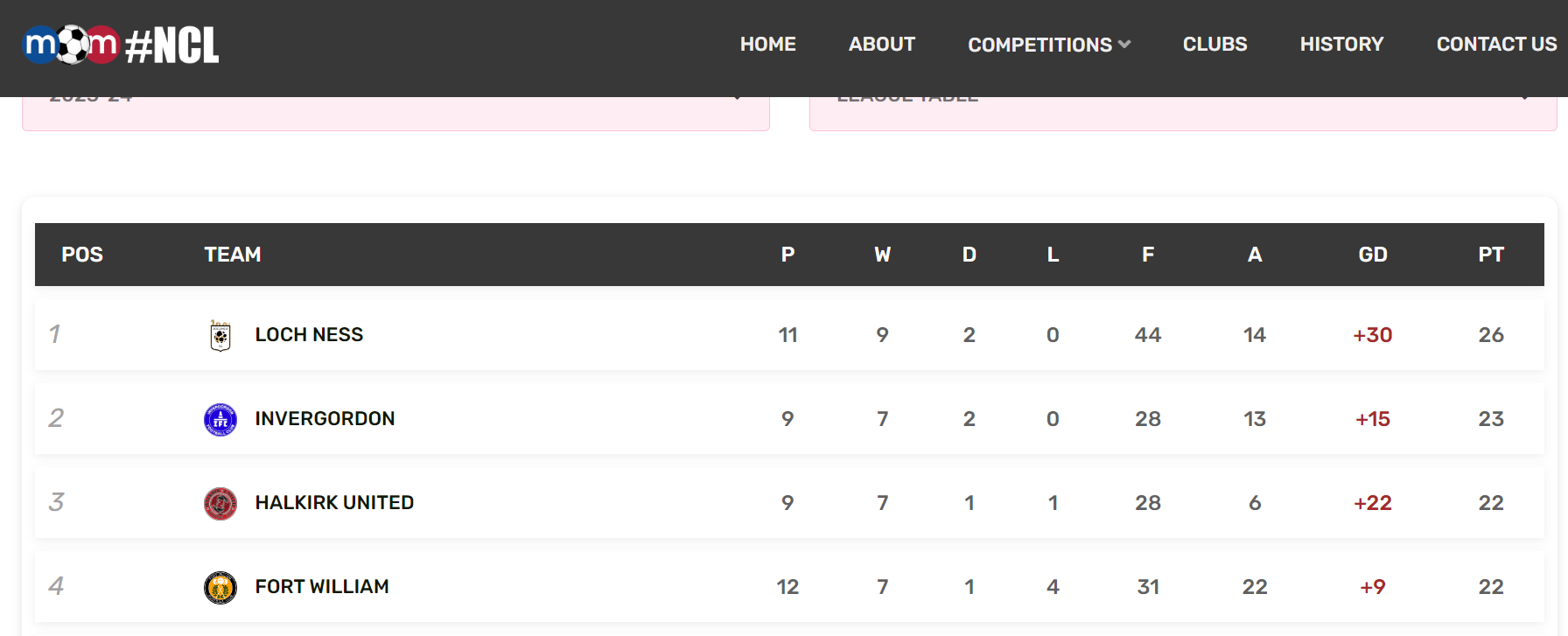Expand the Competitions menu chevron
This screenshot has height=636, width=1568.
click(1124, 44)
